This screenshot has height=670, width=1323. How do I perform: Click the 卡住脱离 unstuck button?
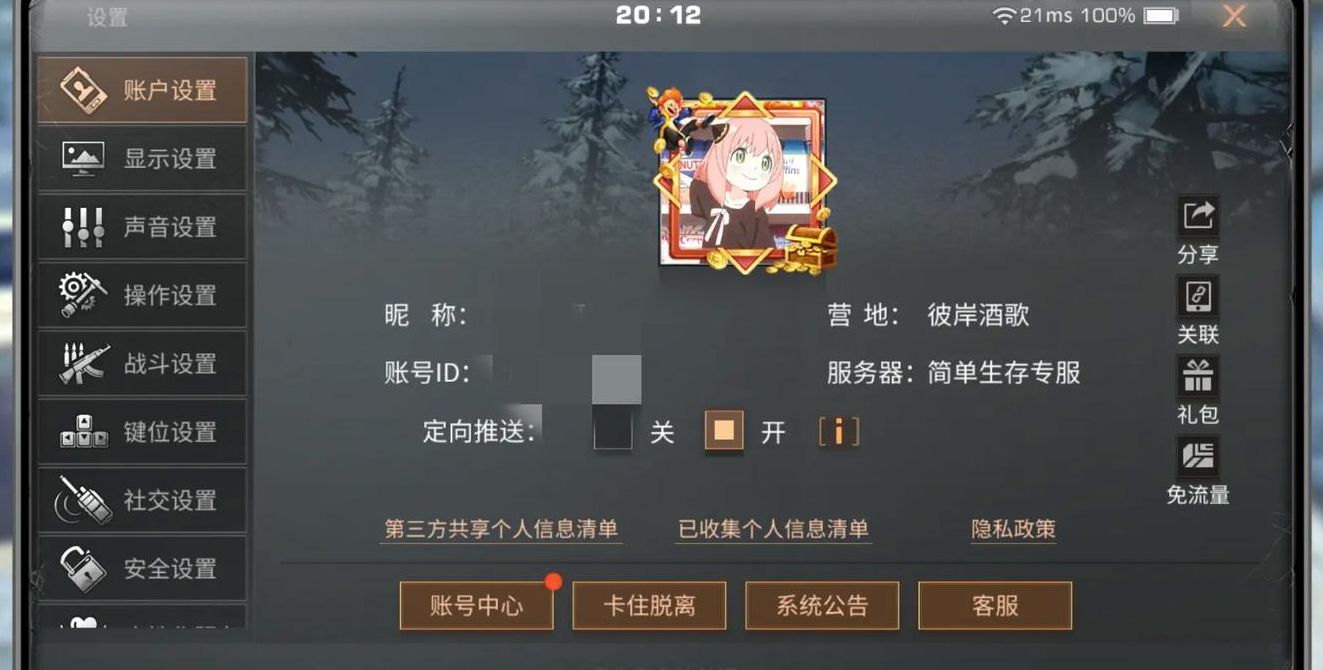tap(650, 605)
